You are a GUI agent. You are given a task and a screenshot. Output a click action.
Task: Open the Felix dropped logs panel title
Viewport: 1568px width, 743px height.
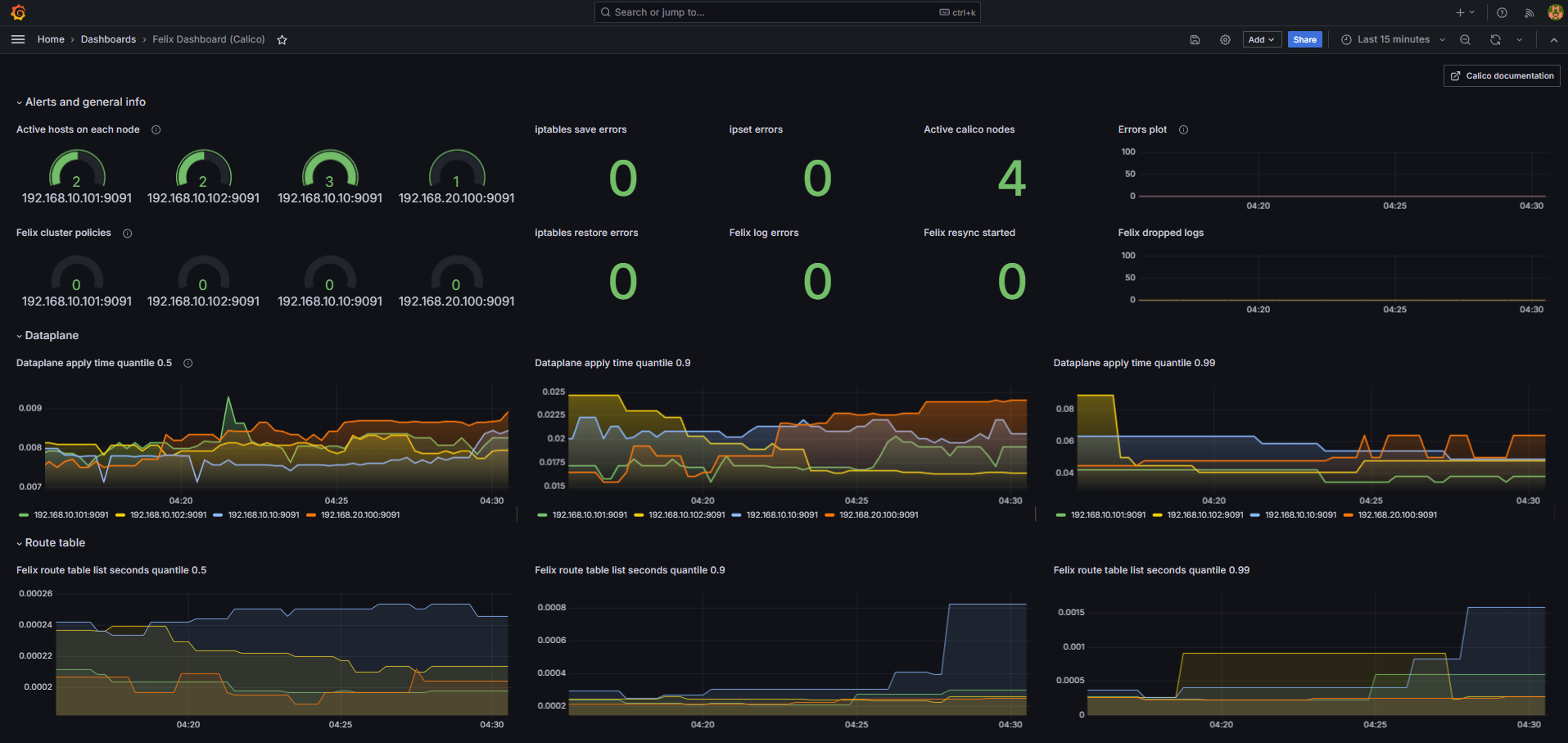1161,233
